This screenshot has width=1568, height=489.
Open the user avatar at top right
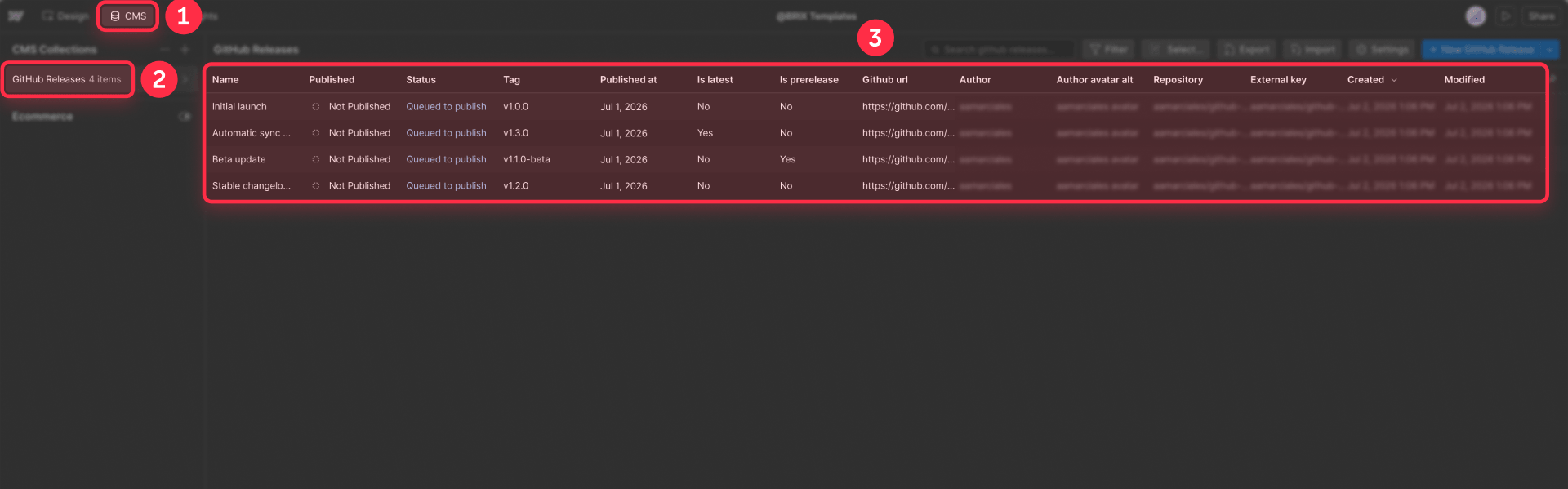(x=1475, y=16)
